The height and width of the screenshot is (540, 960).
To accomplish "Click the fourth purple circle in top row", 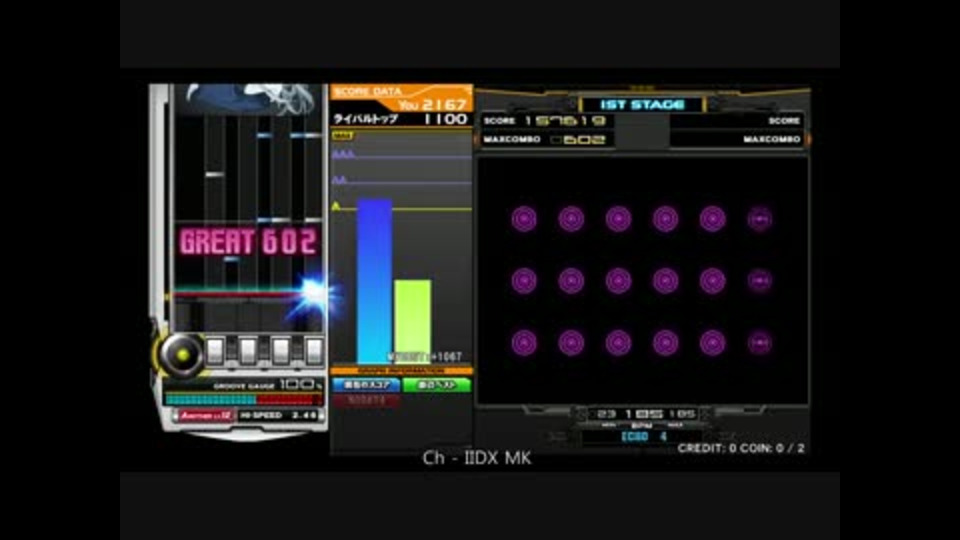I will [666, 219].
